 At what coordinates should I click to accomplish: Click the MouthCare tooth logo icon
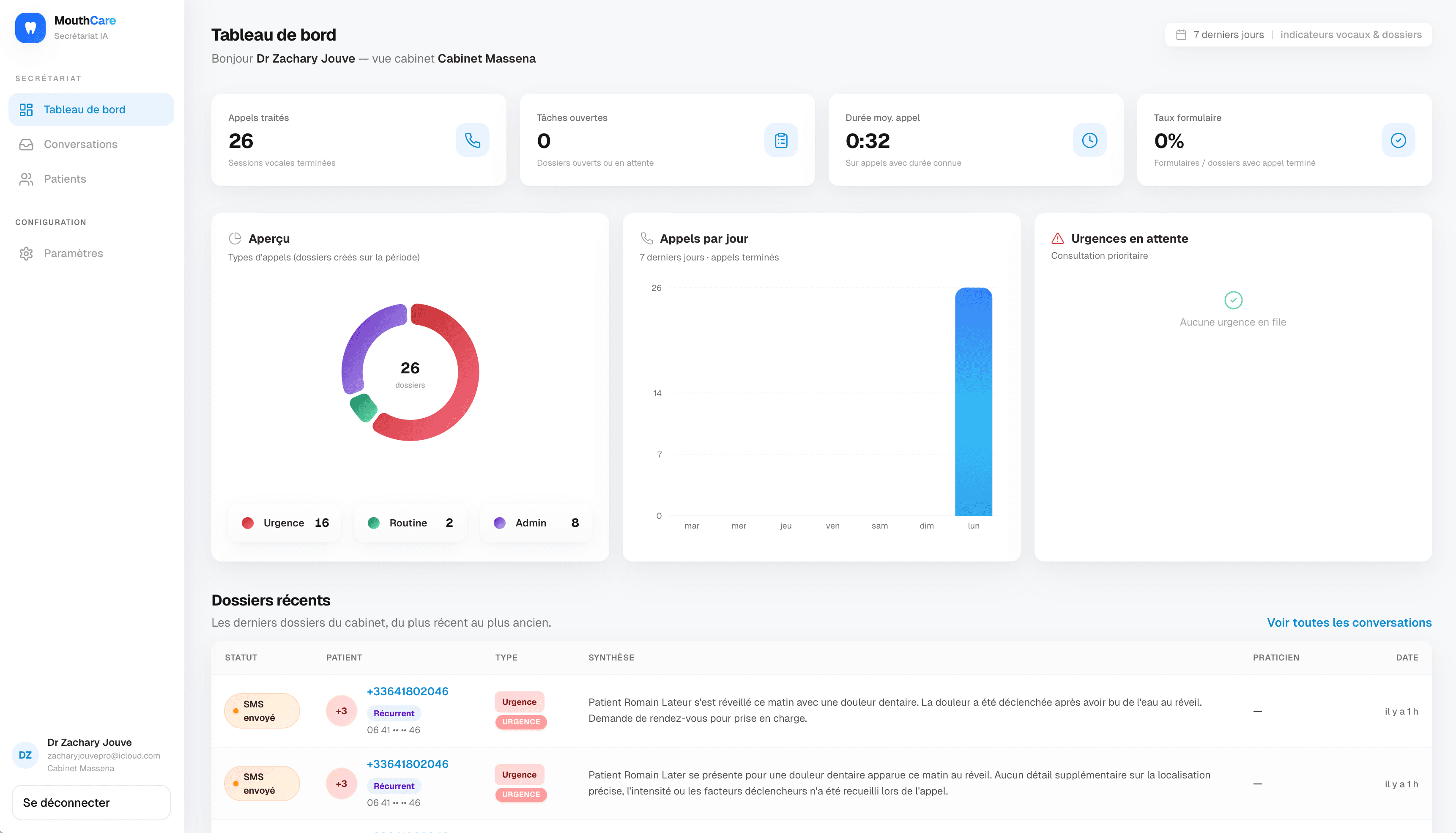click(30, 27)
